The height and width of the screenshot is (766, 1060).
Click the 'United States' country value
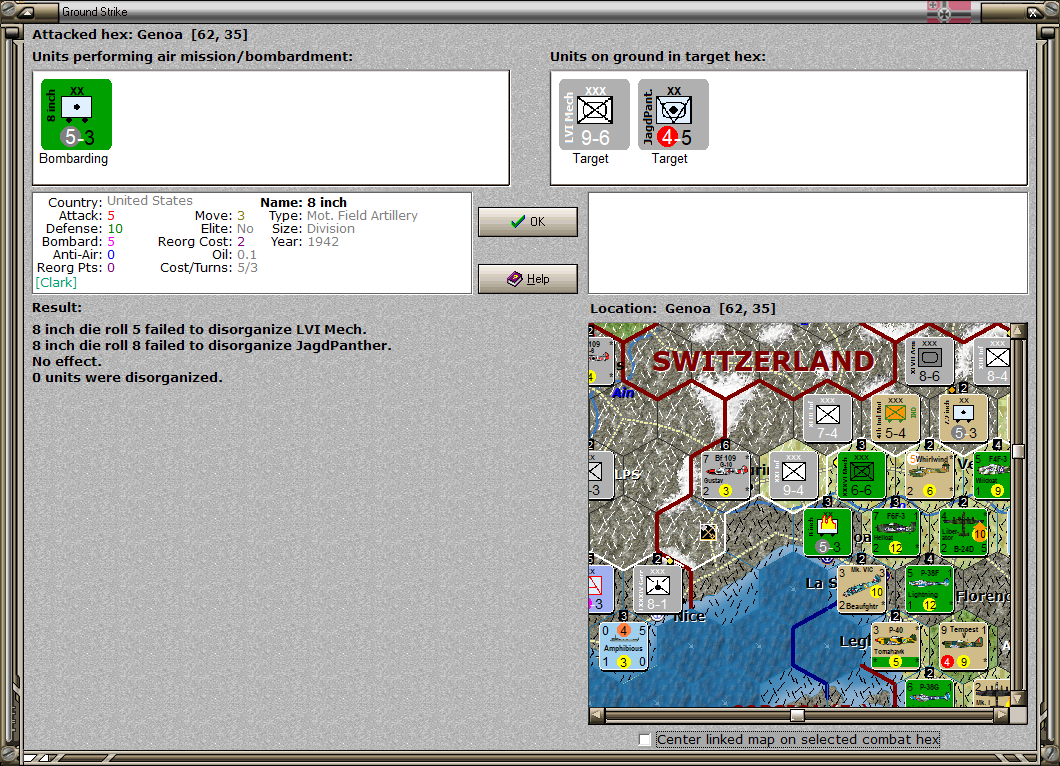click(150, 201)
